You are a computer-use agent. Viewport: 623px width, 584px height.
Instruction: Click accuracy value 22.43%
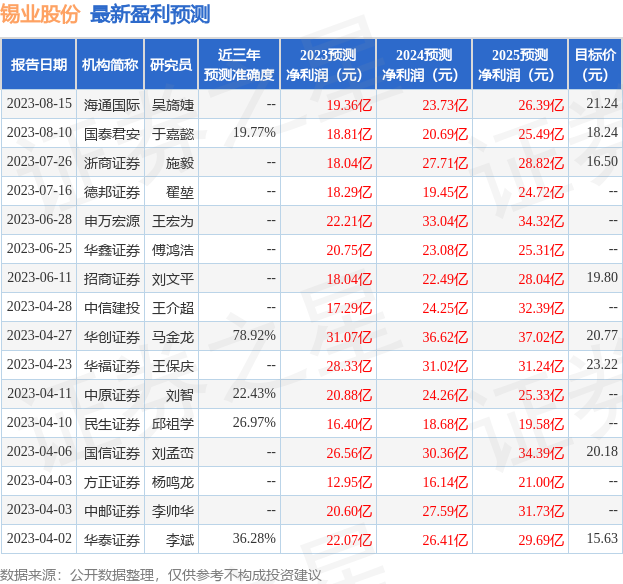(x=254, y=393)
